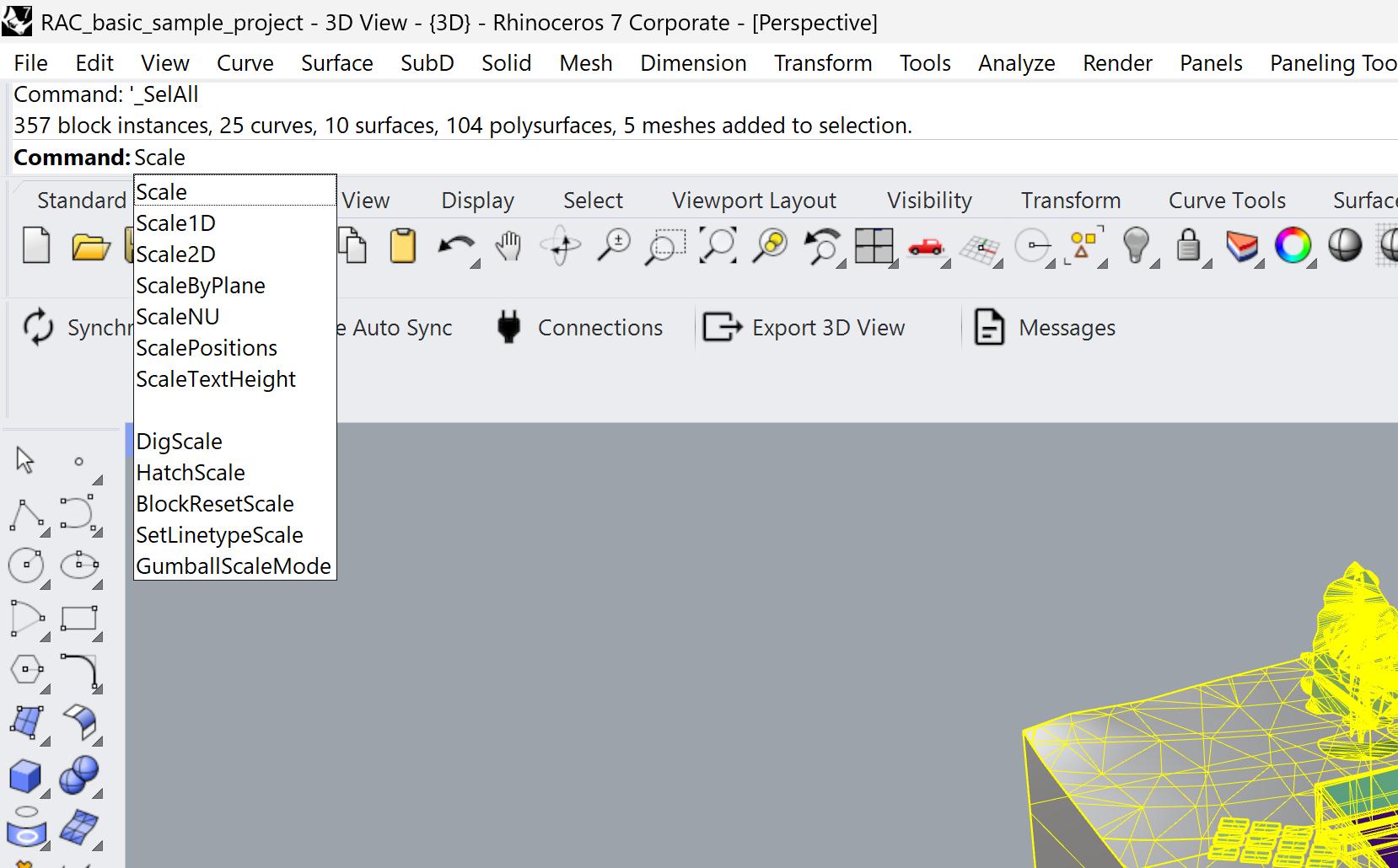This screenshot has height=868, width=1398.
Task: Switch to the Display toolbar tab
Action: tap(477, 201)
